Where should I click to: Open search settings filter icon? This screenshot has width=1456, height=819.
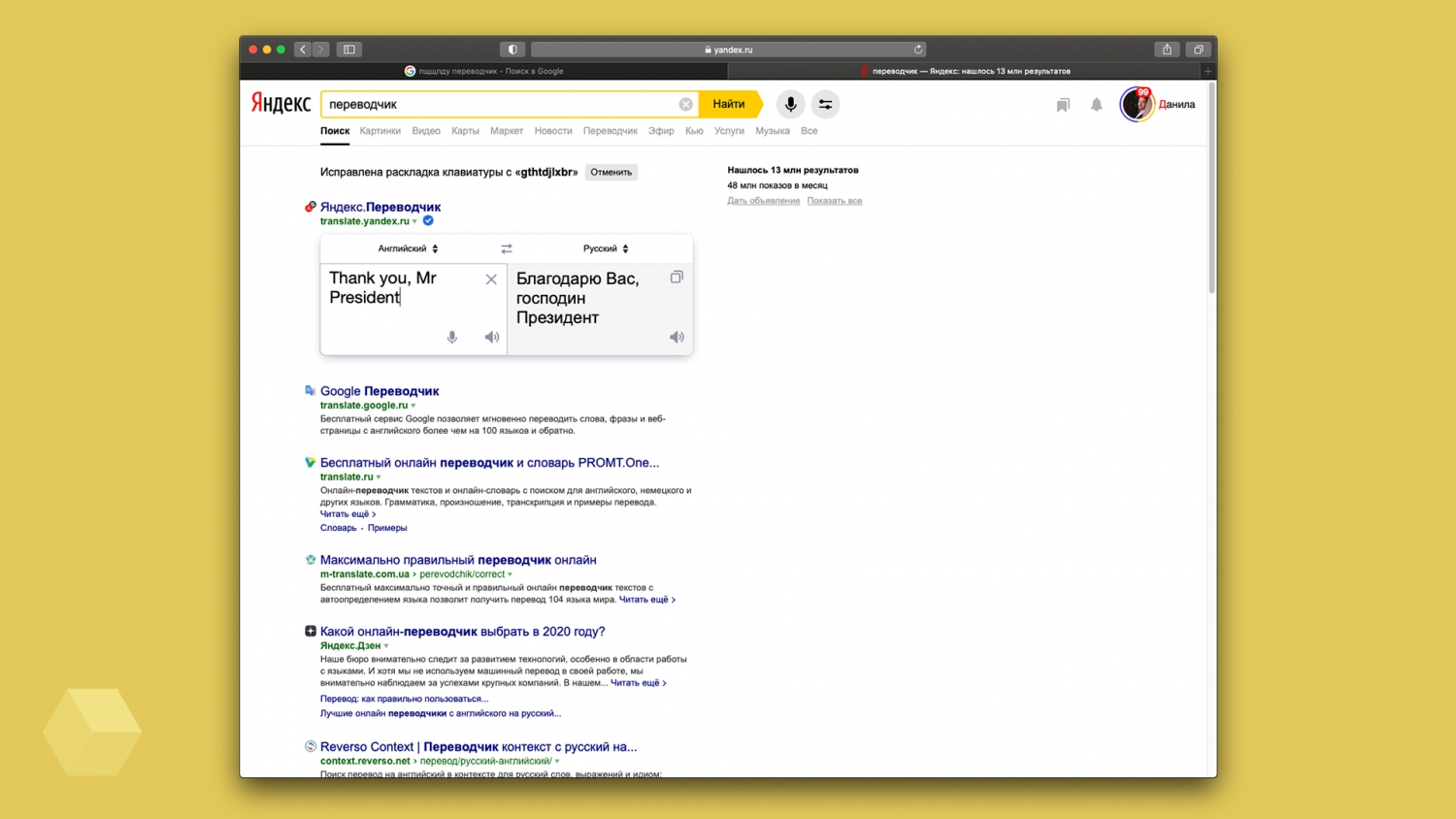[x=825, y=104]
